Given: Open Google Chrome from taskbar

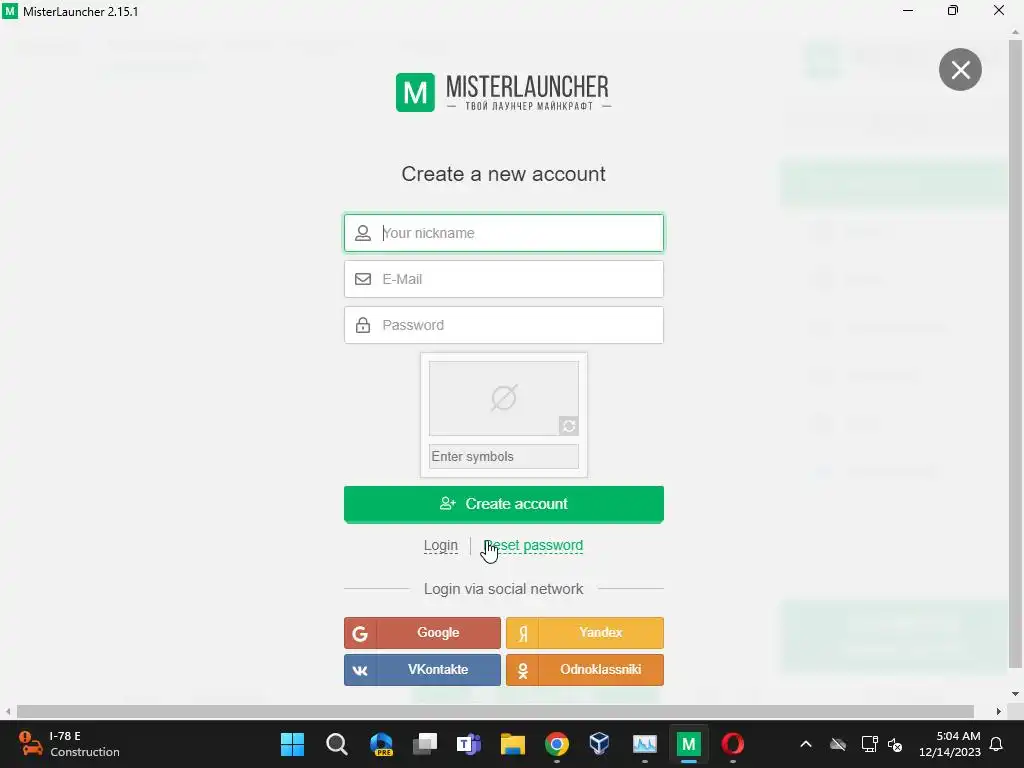Looking at the screenshot, I should 556,744.
